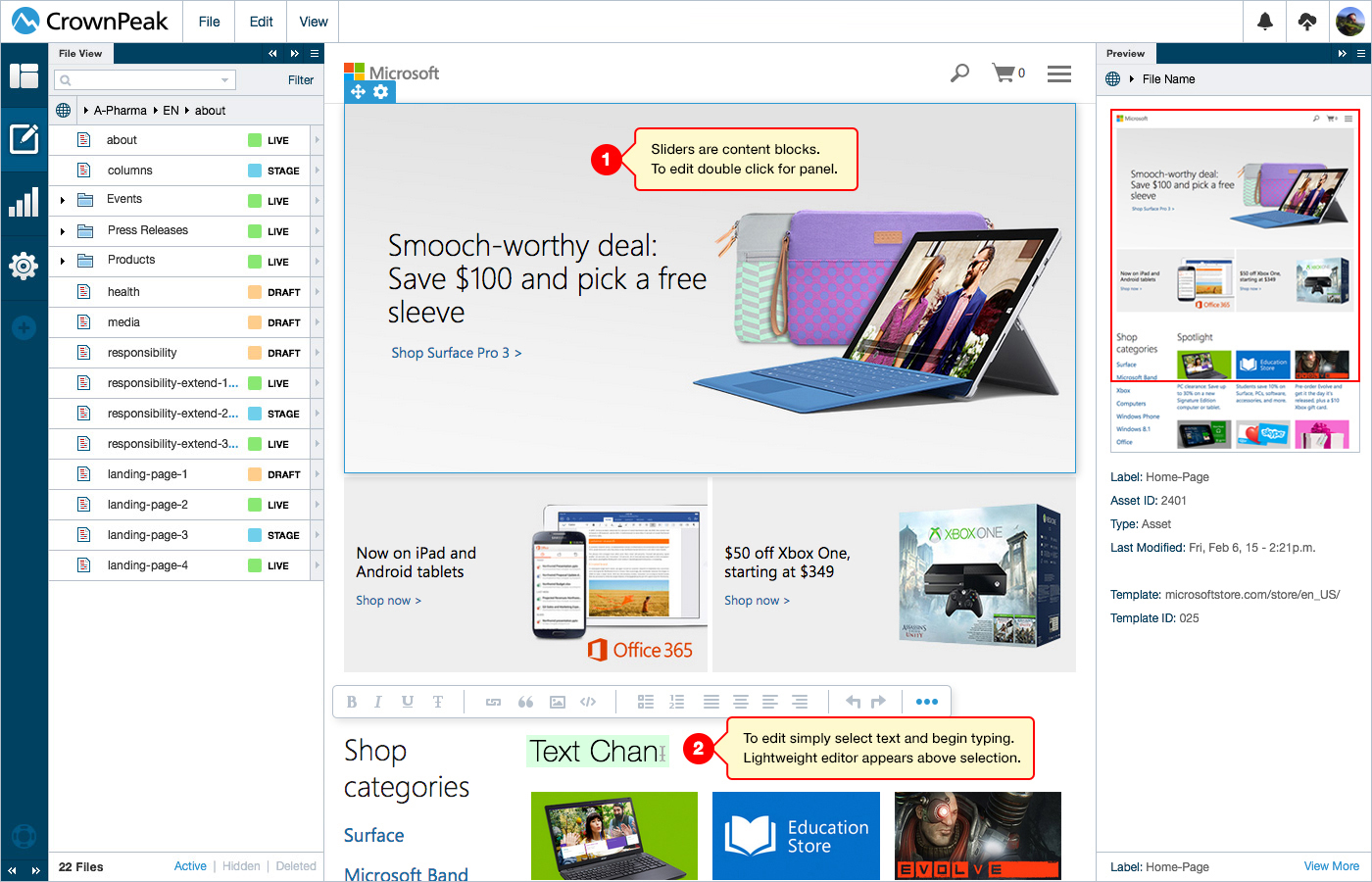Switch to the file view layout icon in sidebar
The width and height of the screenshot is (1372, 882).
(24, 75)
